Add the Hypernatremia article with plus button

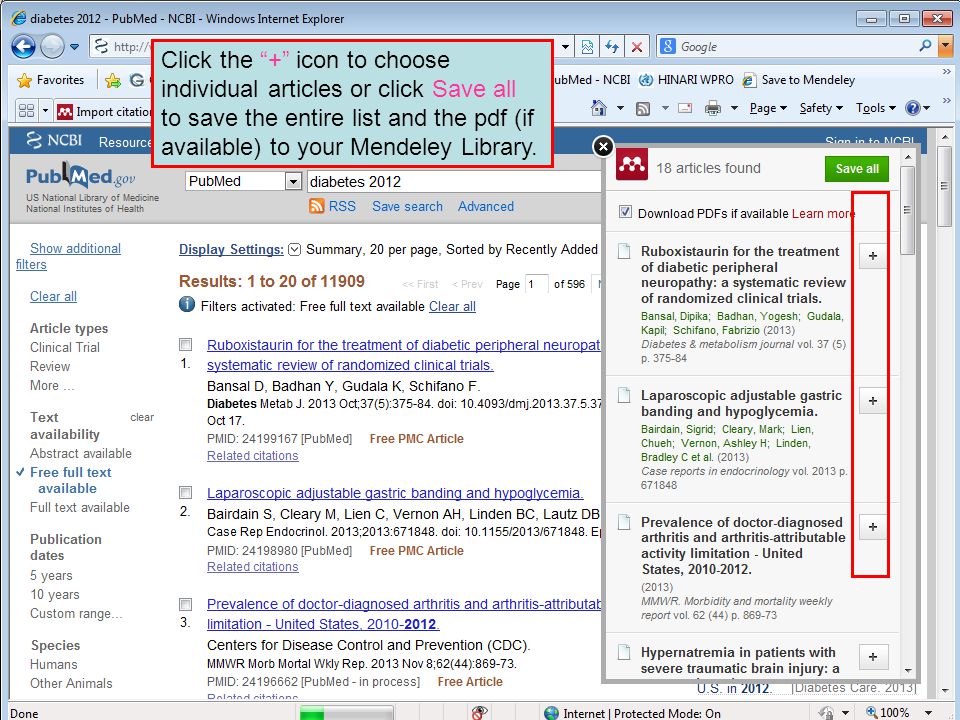point(873,656)
